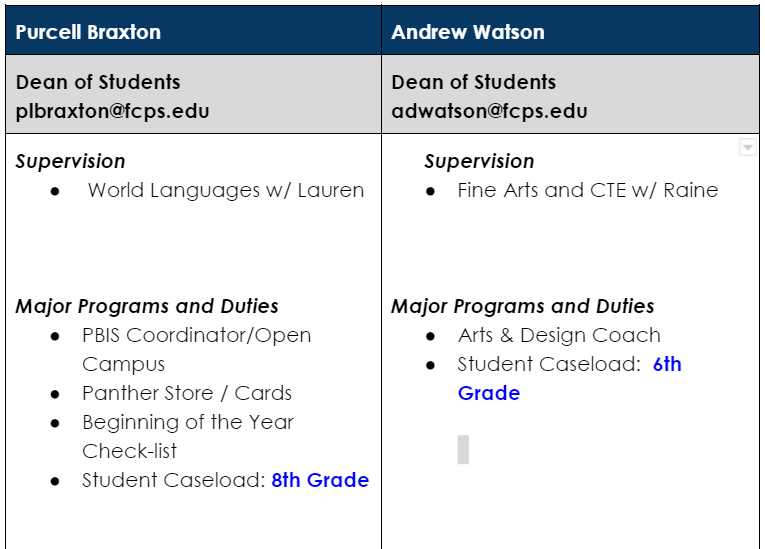Click the Arts & Design Coach bullet
This screenshot has width=765, height=549.
[559, 335]
